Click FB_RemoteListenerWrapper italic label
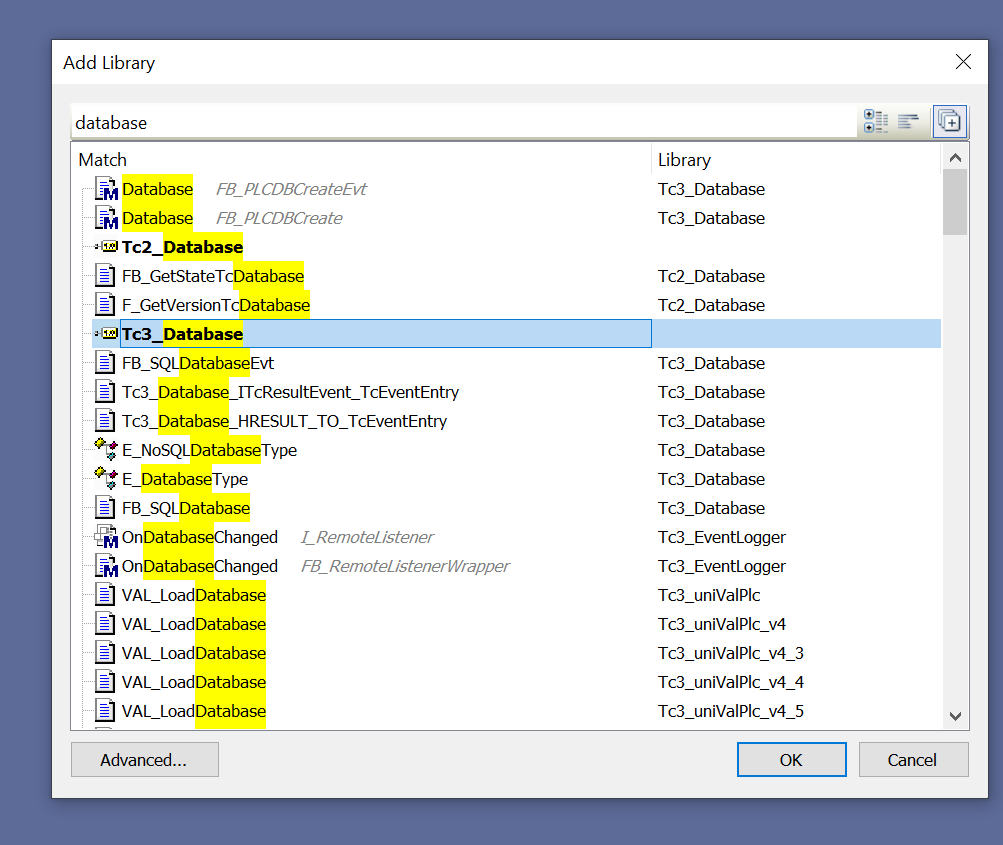This screenshot has width=1003, height=845. (406, 566)
